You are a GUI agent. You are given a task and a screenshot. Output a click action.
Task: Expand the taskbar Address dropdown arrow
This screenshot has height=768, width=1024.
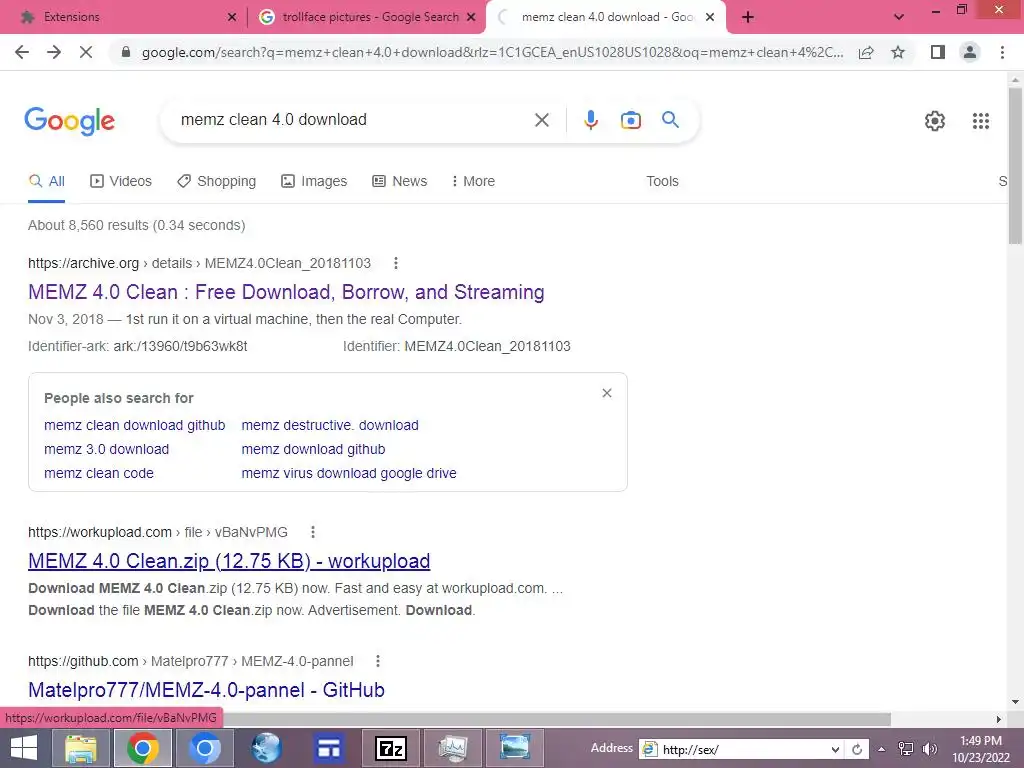pos(835,749)
